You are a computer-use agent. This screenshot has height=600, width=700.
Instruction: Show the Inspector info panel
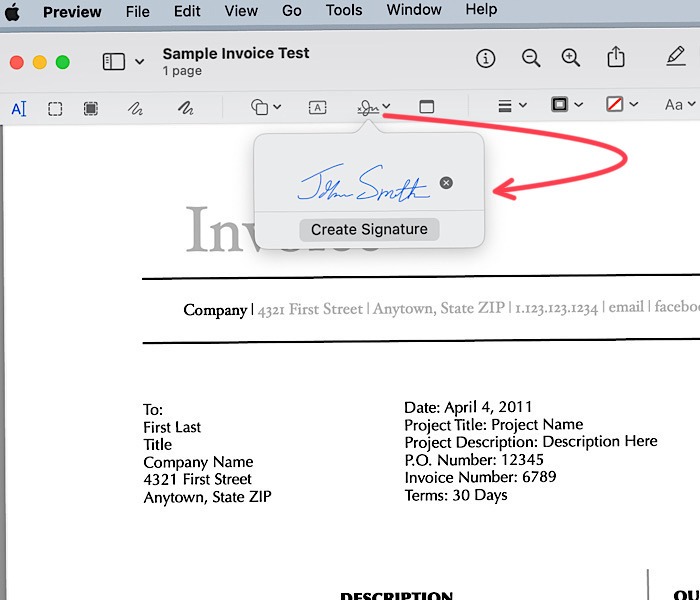[486, 59]
